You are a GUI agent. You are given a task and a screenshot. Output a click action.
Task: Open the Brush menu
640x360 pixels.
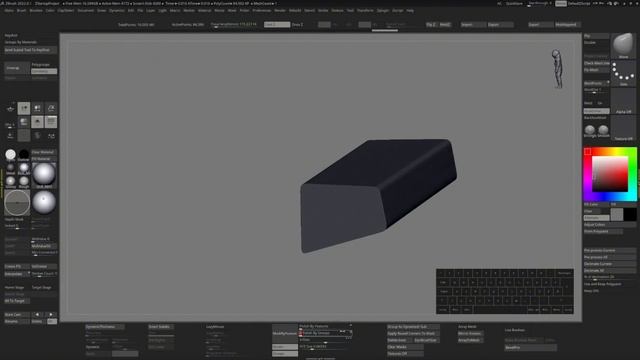[22, 11]
